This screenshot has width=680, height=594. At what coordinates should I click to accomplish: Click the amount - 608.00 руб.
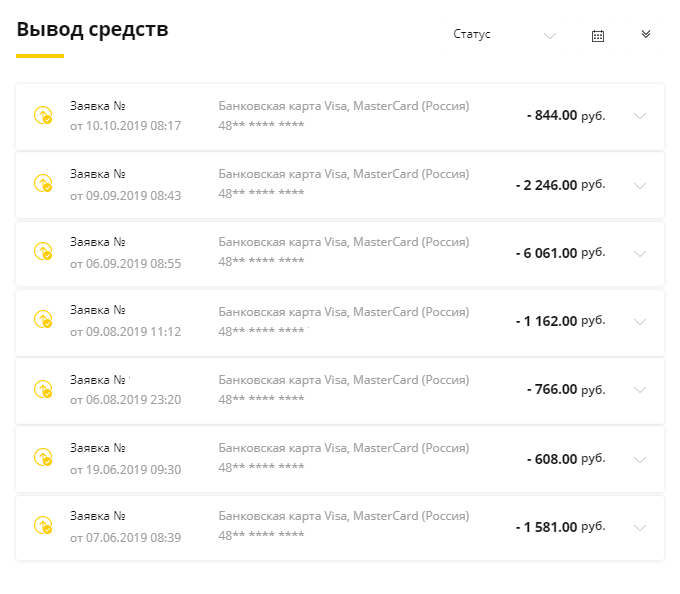566,459
